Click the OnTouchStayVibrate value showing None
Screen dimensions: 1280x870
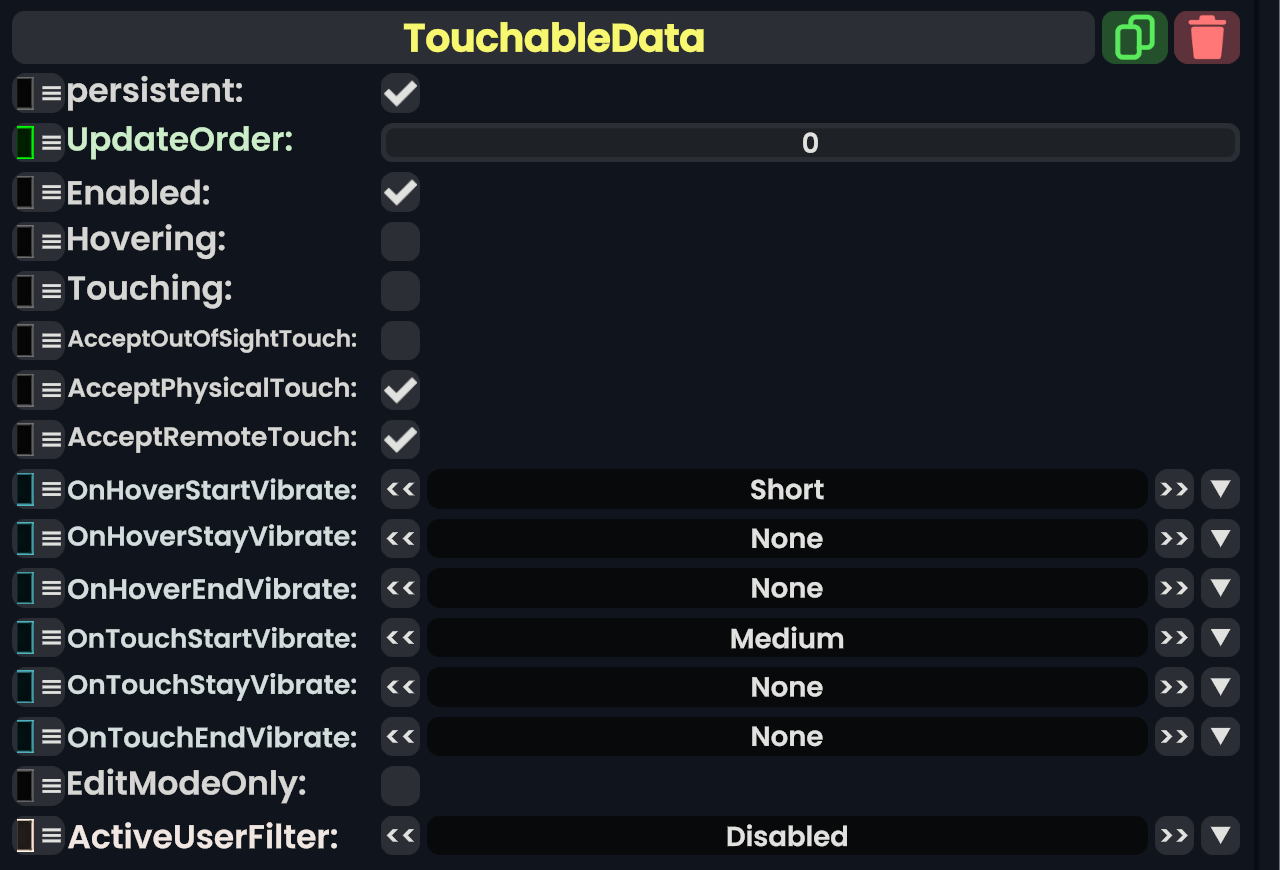[x=787, y=687]
